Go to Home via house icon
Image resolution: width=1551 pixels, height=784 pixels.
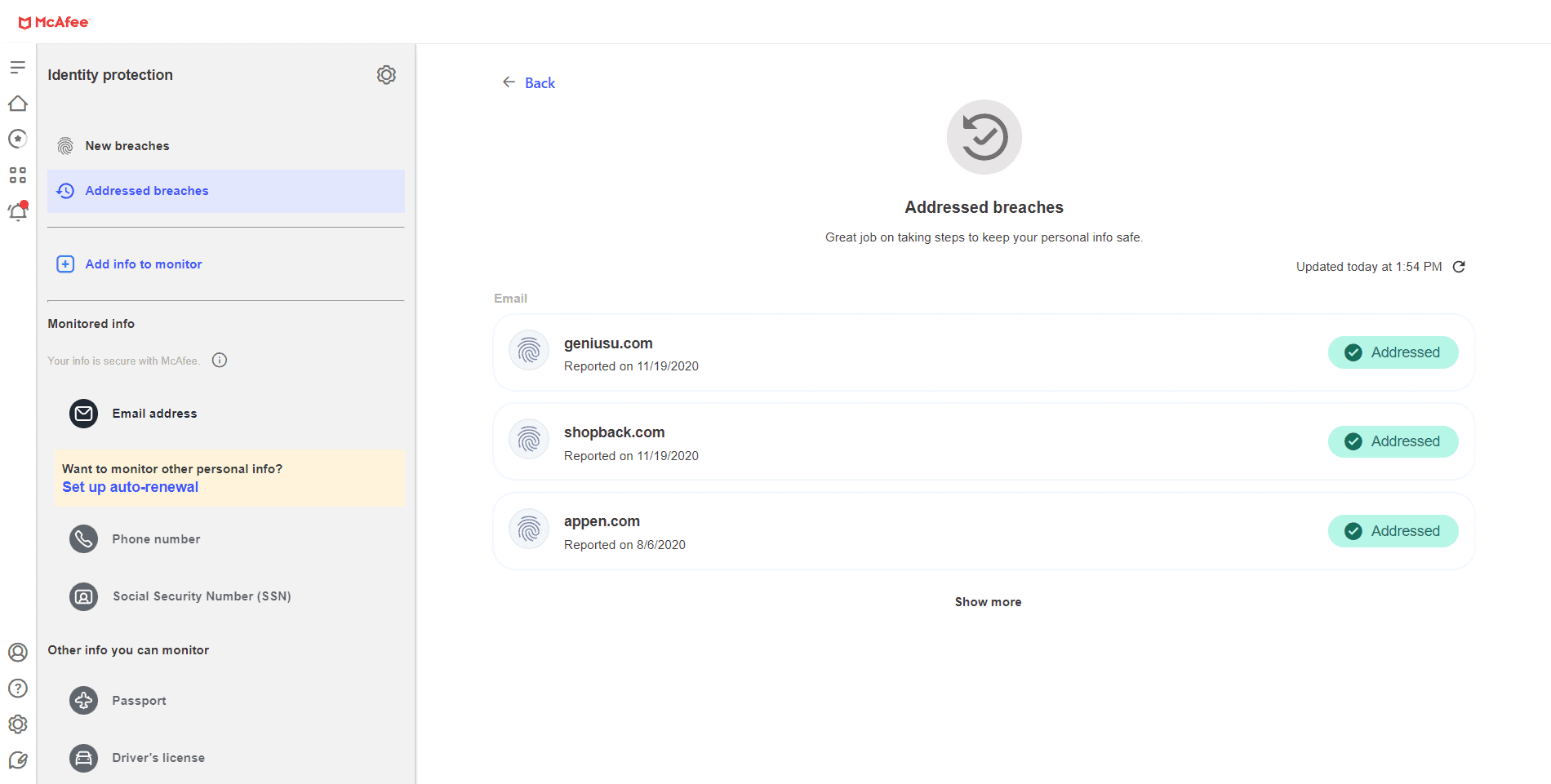pyautogui.click(x=18, y=104)
